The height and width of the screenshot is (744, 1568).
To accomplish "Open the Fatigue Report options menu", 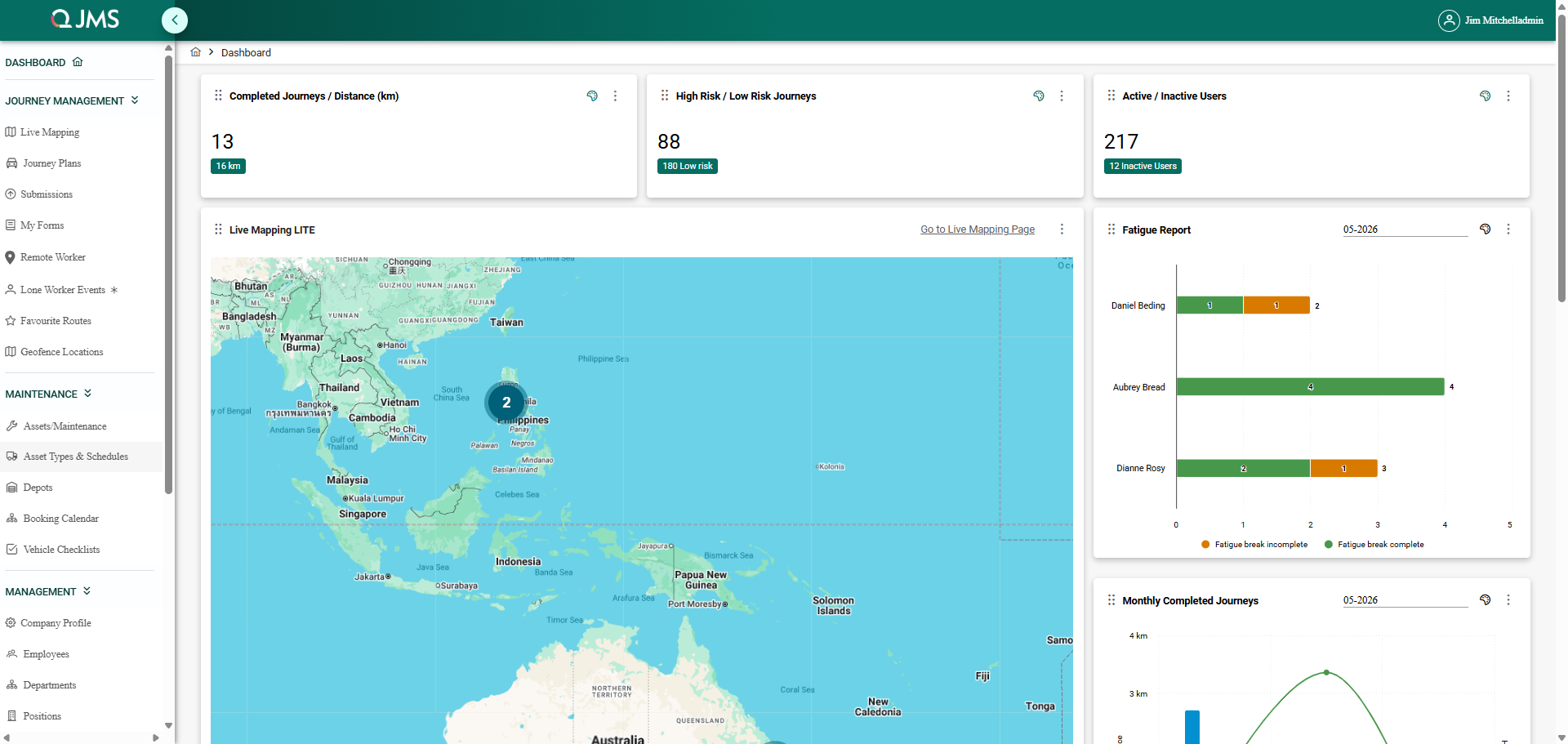I will click(1508, 229).
